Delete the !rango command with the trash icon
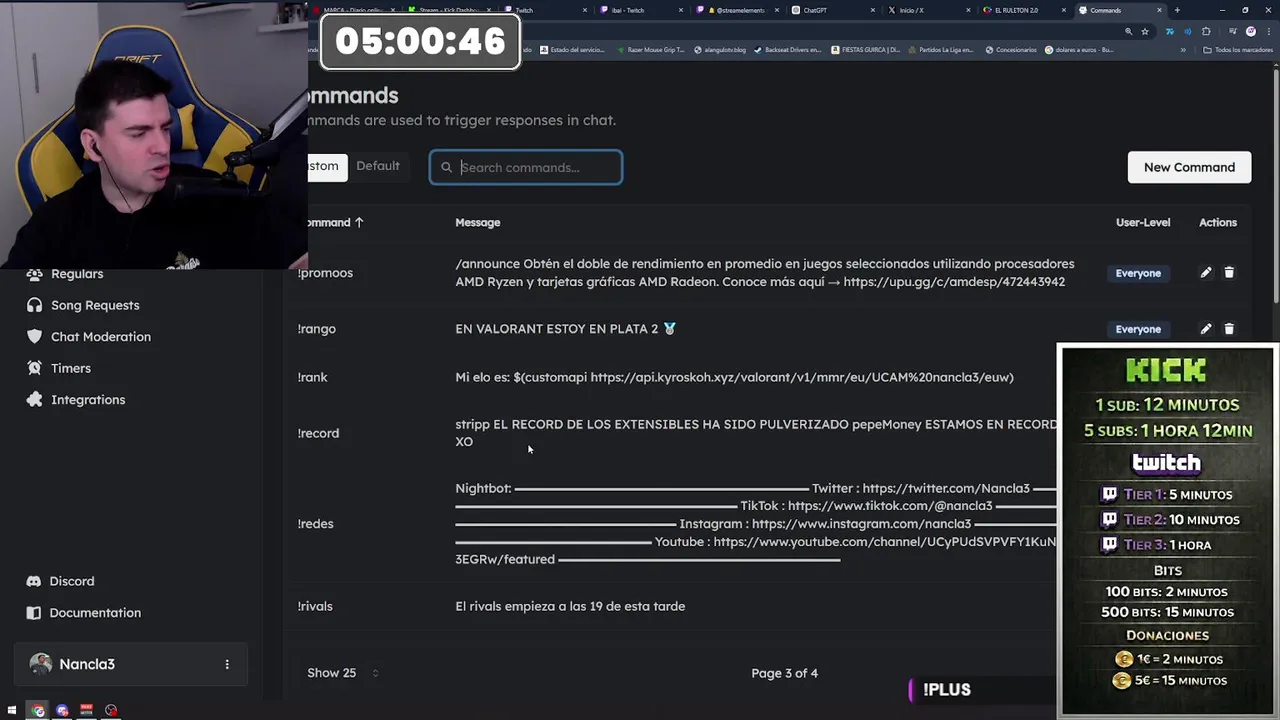 (x=1229, y=329)
